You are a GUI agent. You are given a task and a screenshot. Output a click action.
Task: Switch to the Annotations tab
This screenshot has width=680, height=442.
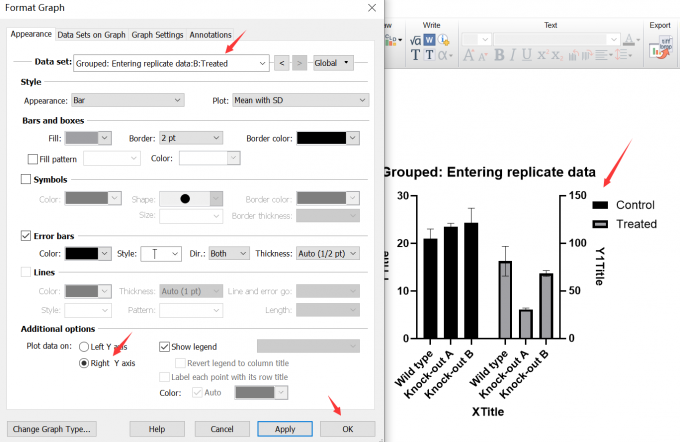coord(210,35)
